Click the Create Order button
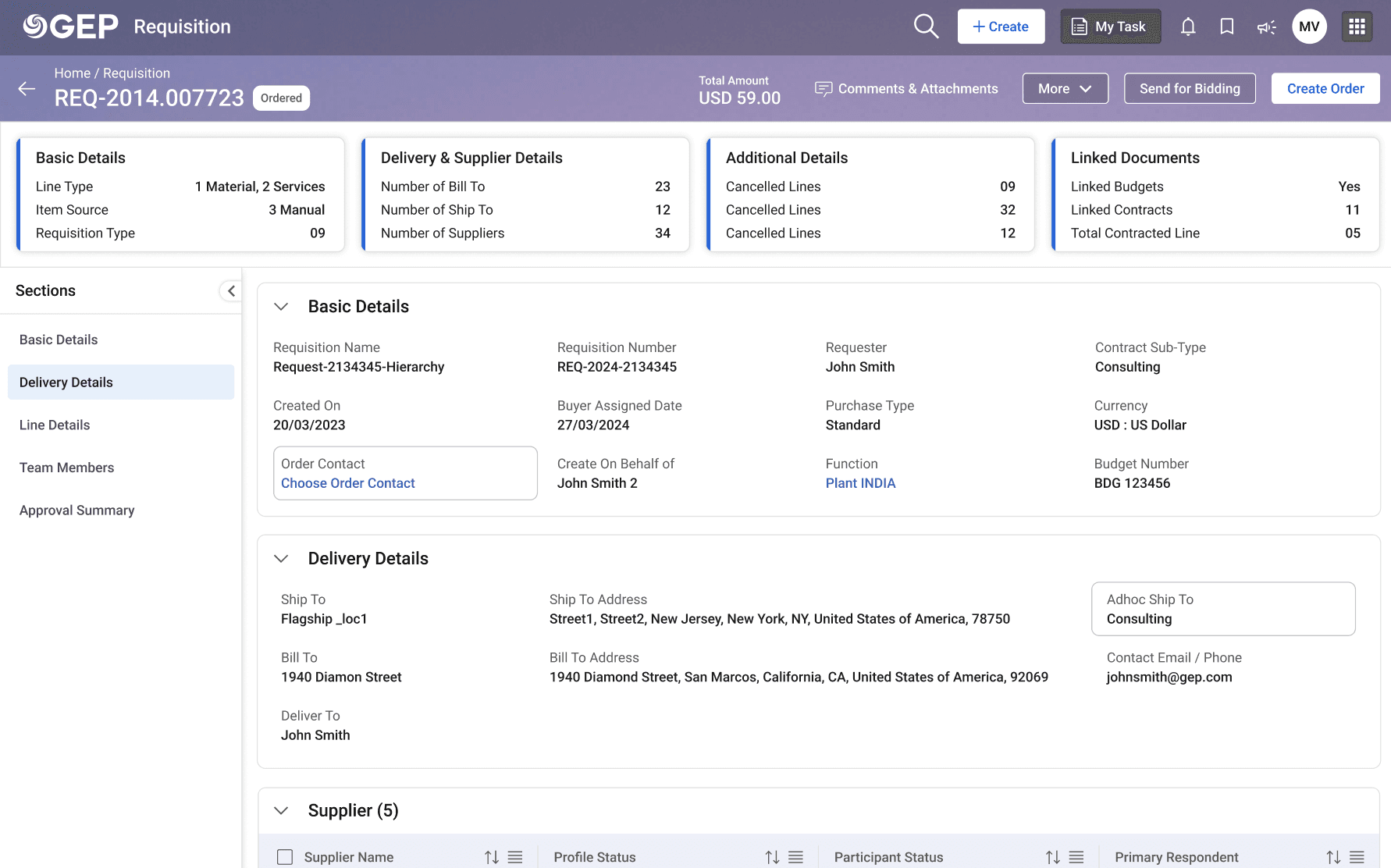 1325,89
